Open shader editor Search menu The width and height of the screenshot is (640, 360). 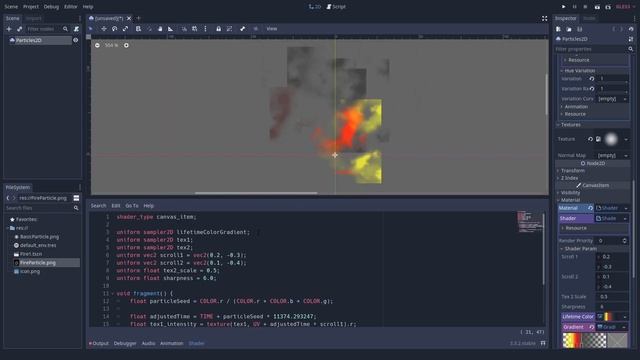98,206
